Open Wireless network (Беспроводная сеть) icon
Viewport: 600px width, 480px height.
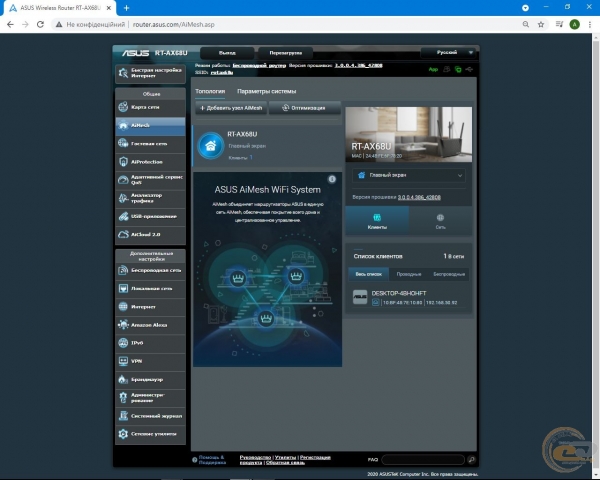(x=123, y=270)
